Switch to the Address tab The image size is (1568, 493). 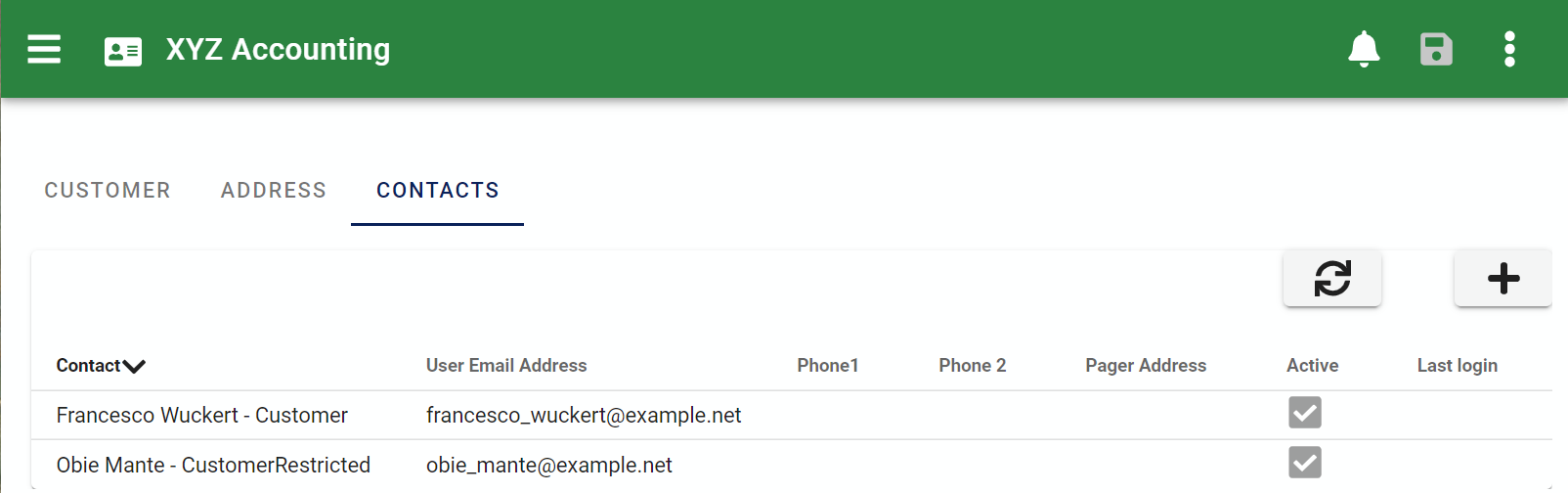click(x=274, y=190)
